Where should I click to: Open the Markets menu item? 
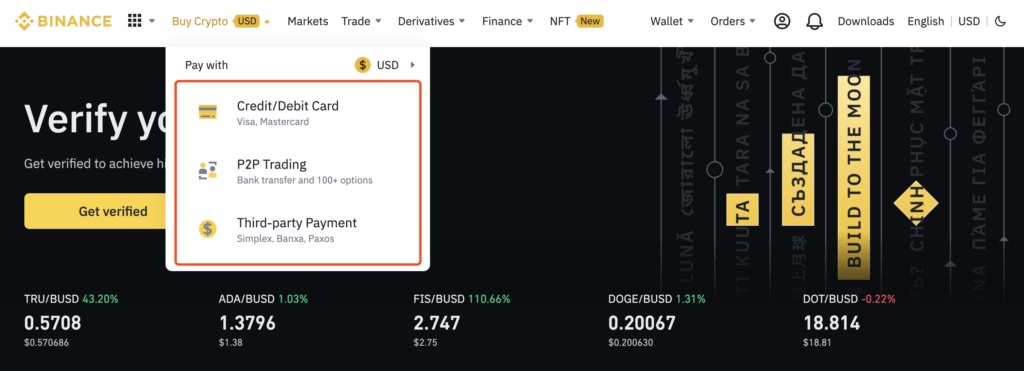click(308, 21)
